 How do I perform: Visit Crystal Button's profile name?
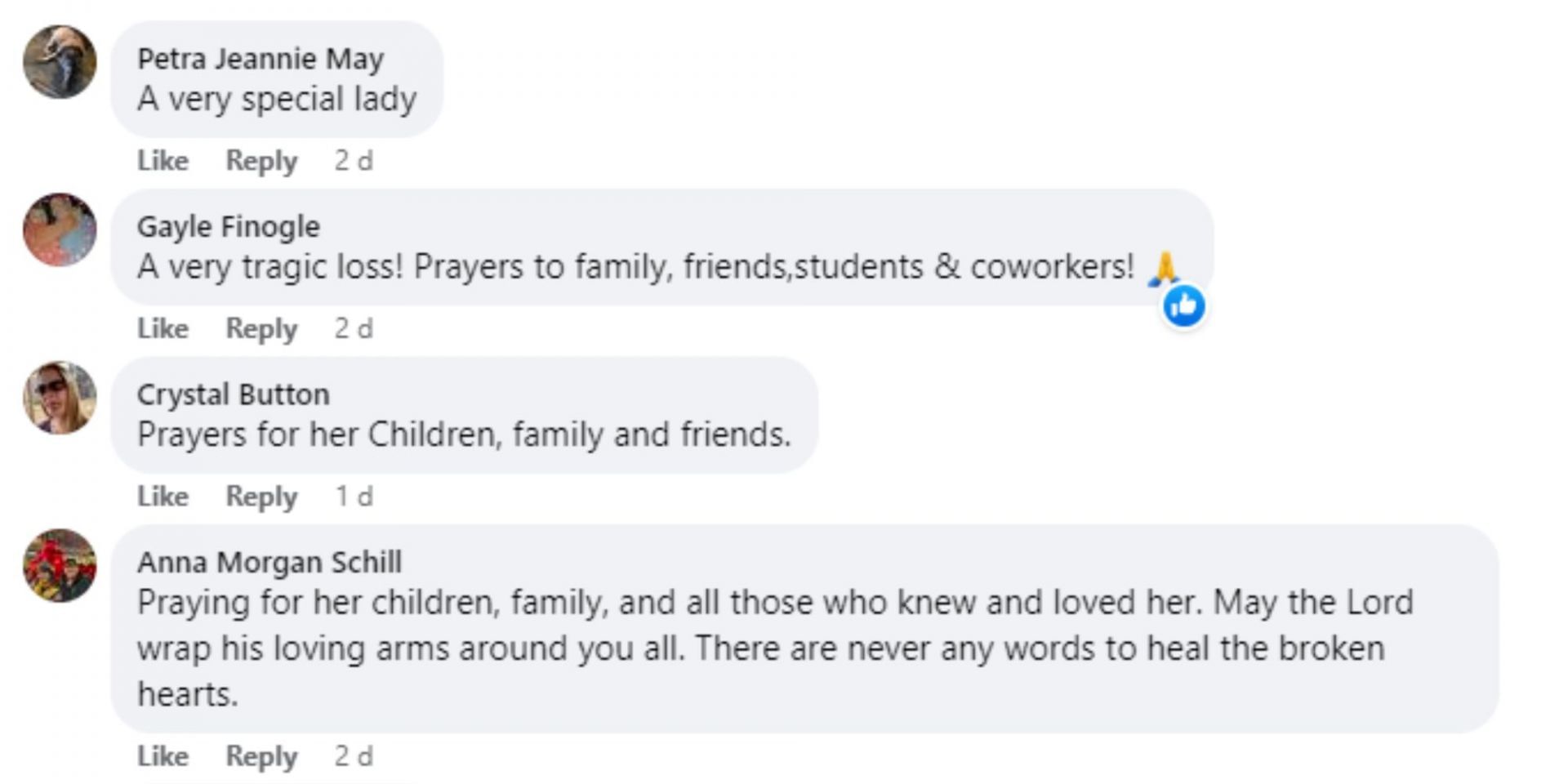[233, 394]
